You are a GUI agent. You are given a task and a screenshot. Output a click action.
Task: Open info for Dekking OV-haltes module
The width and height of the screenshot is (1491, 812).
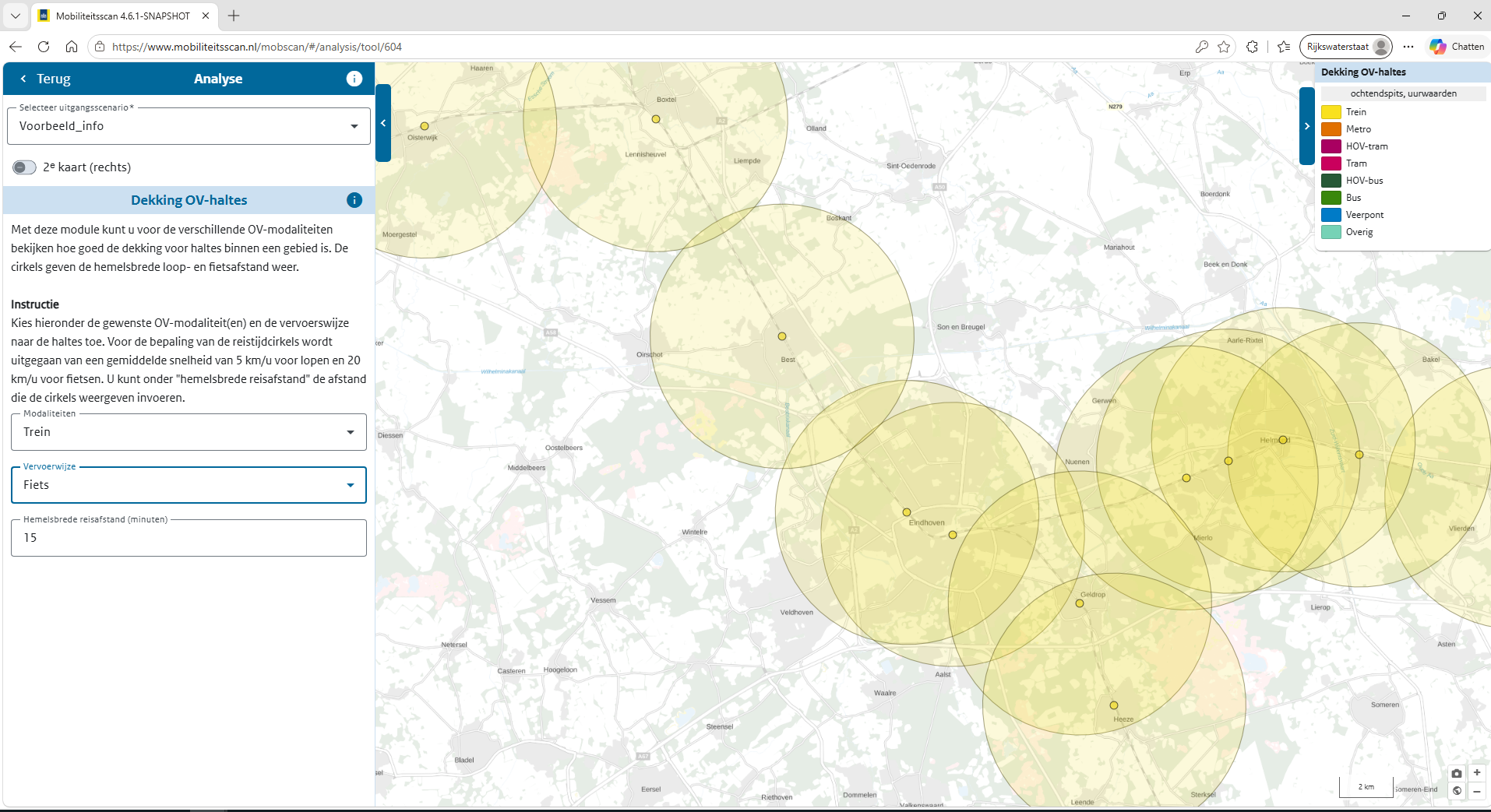pos(354,200)
